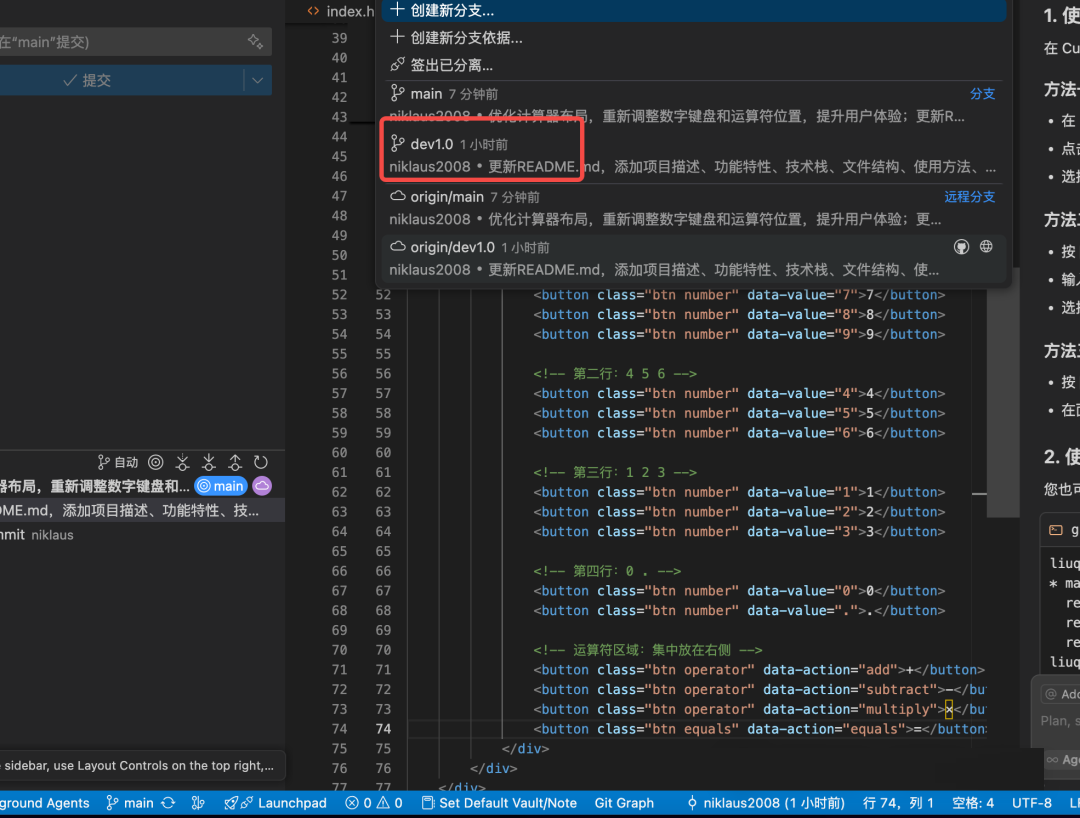
Task: Click code line with data-action="equals"
Action: tap(760, 729)
